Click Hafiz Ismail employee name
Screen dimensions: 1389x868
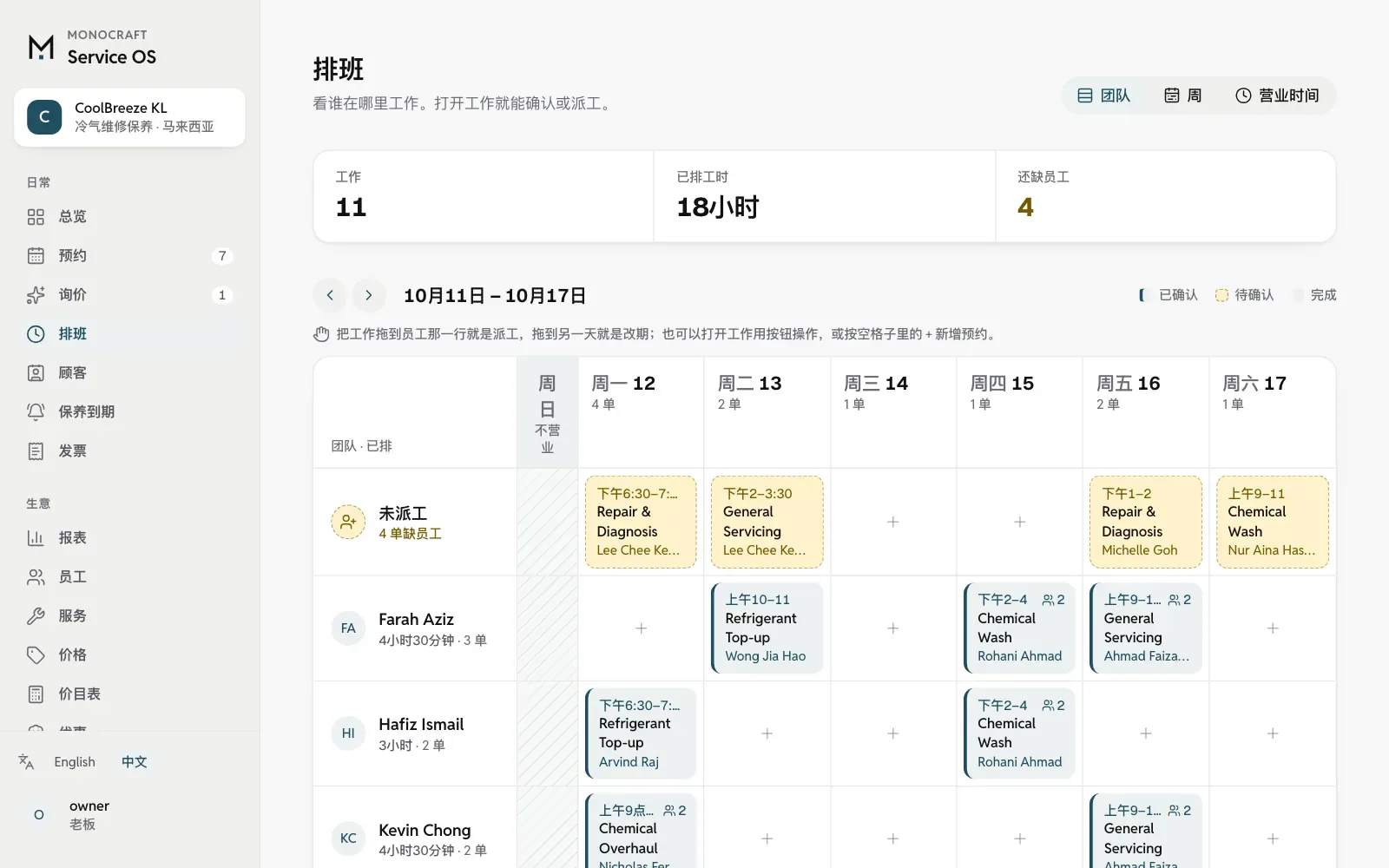[421, 724]
